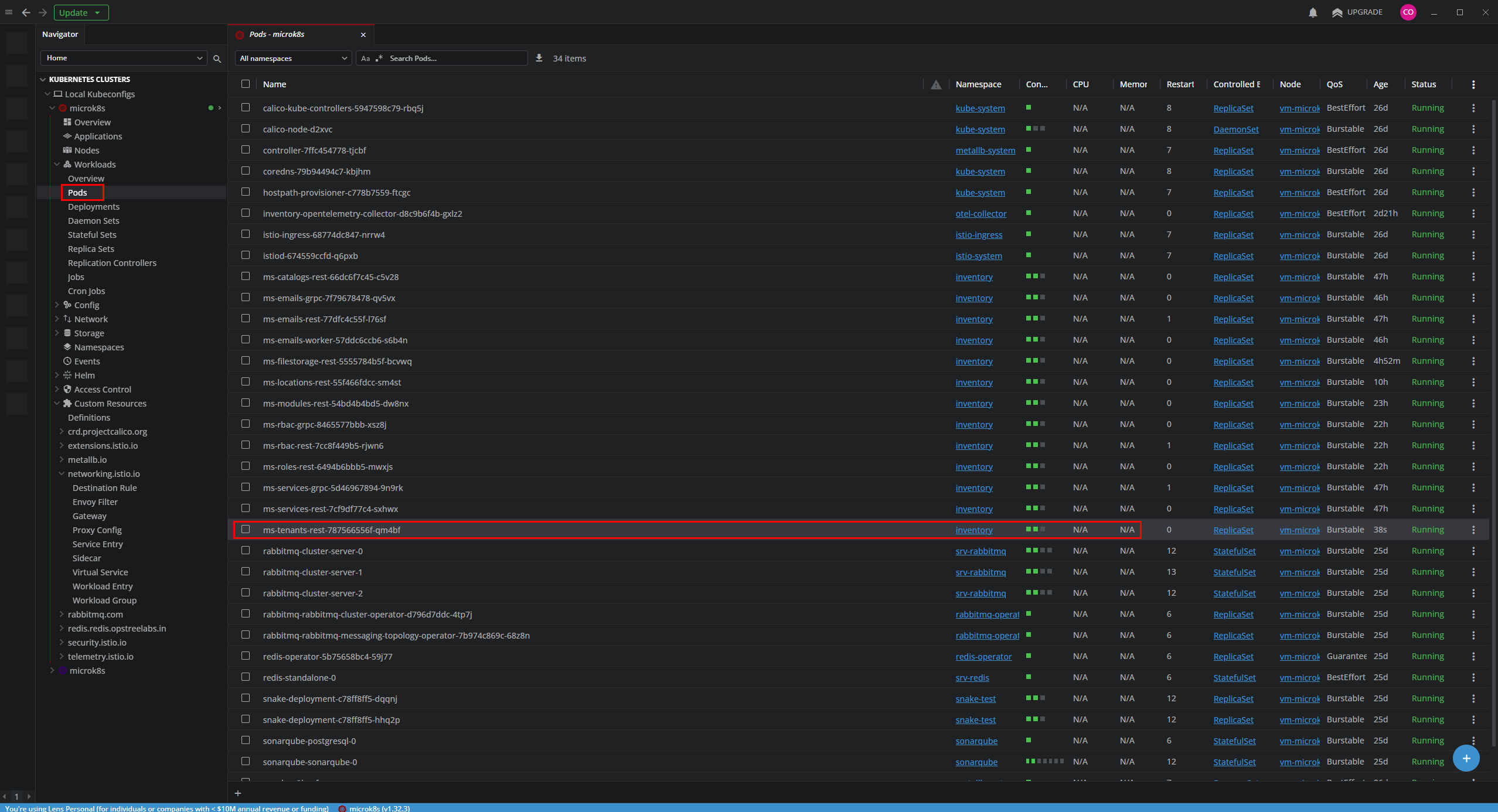Open the hamburger menu icon

9,12
